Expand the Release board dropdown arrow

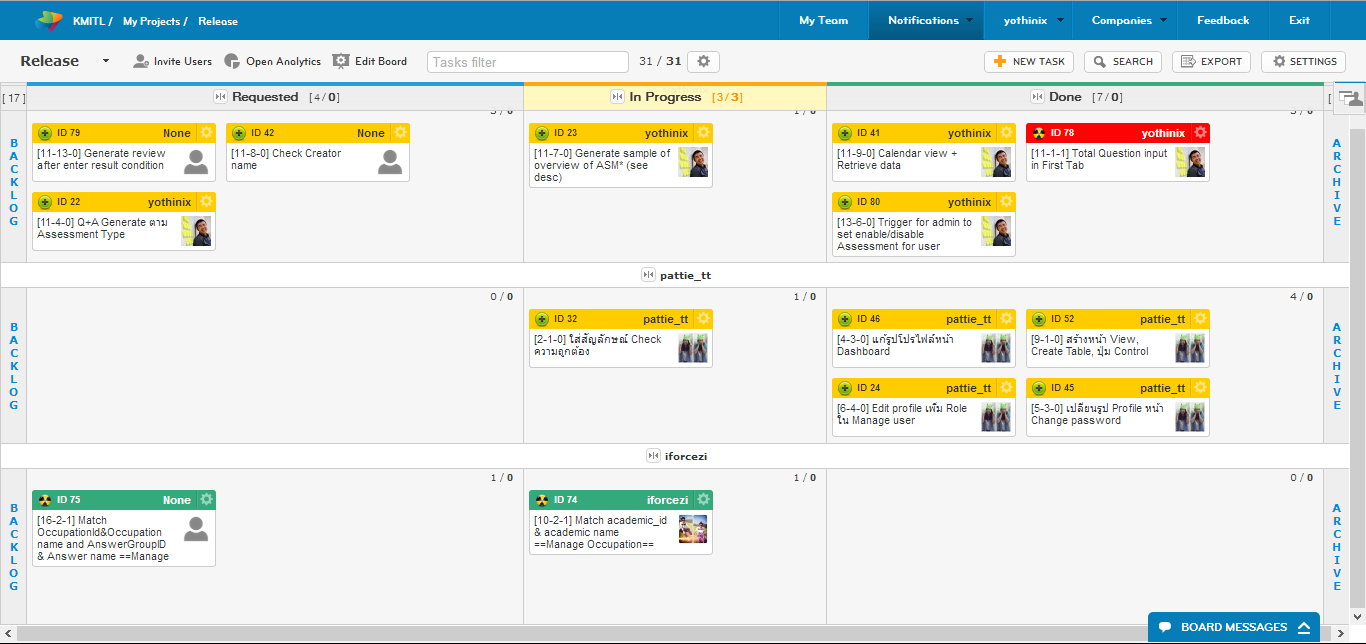click(x=106, y=62)
